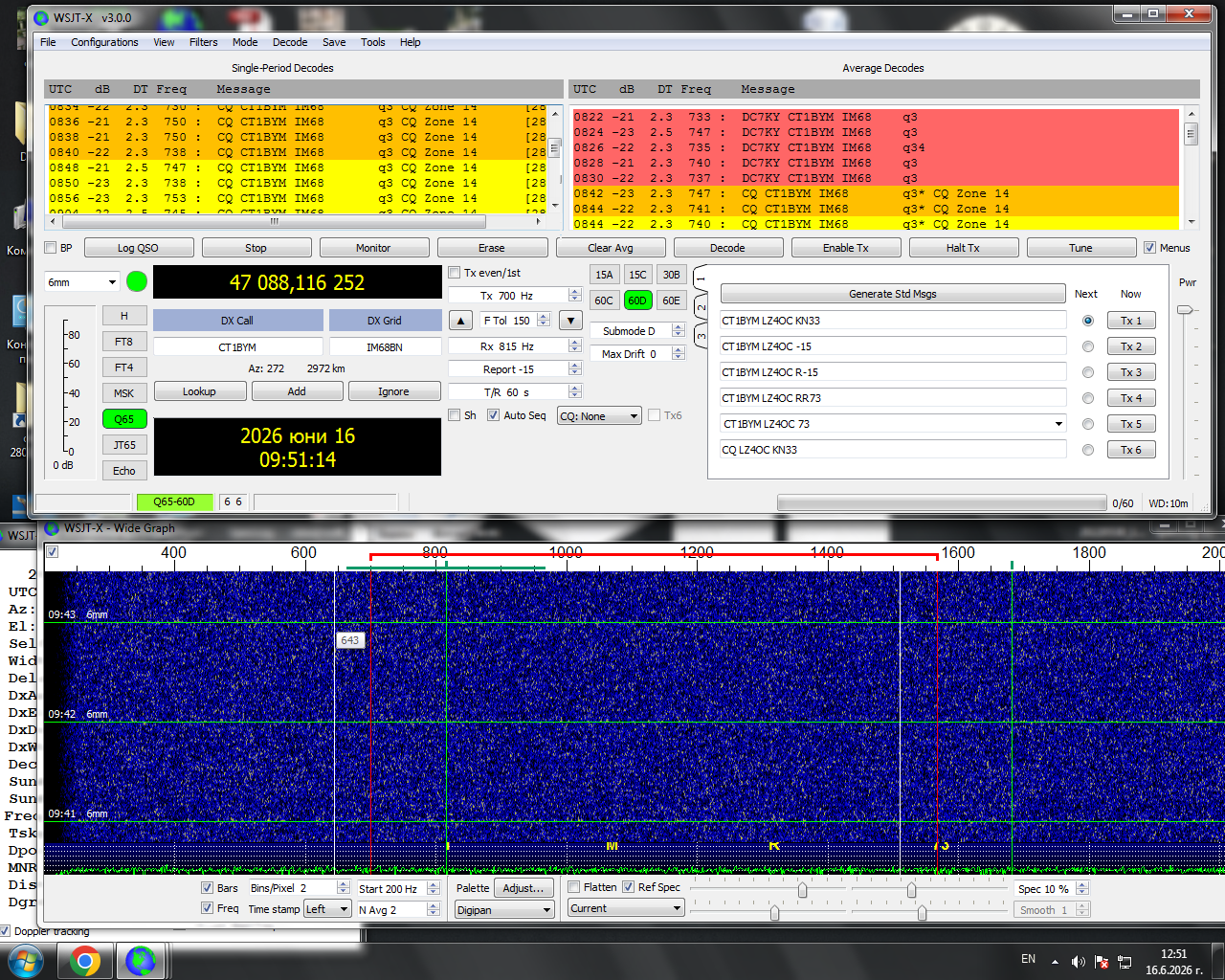Open the Time stamp Left dropdown
This screenshot has height=980, width=1225.
327,909
